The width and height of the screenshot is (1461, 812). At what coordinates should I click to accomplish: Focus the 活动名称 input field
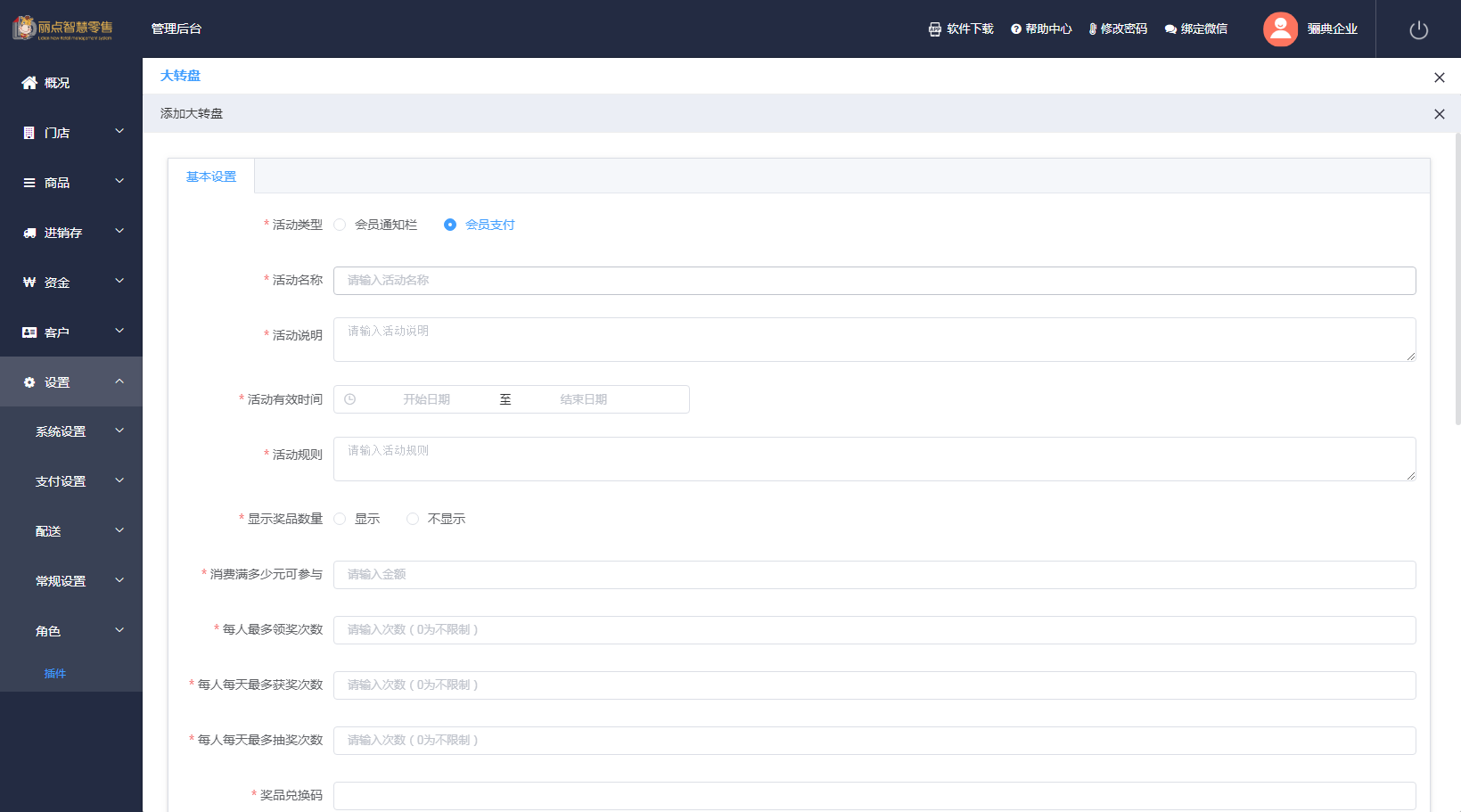874,281
